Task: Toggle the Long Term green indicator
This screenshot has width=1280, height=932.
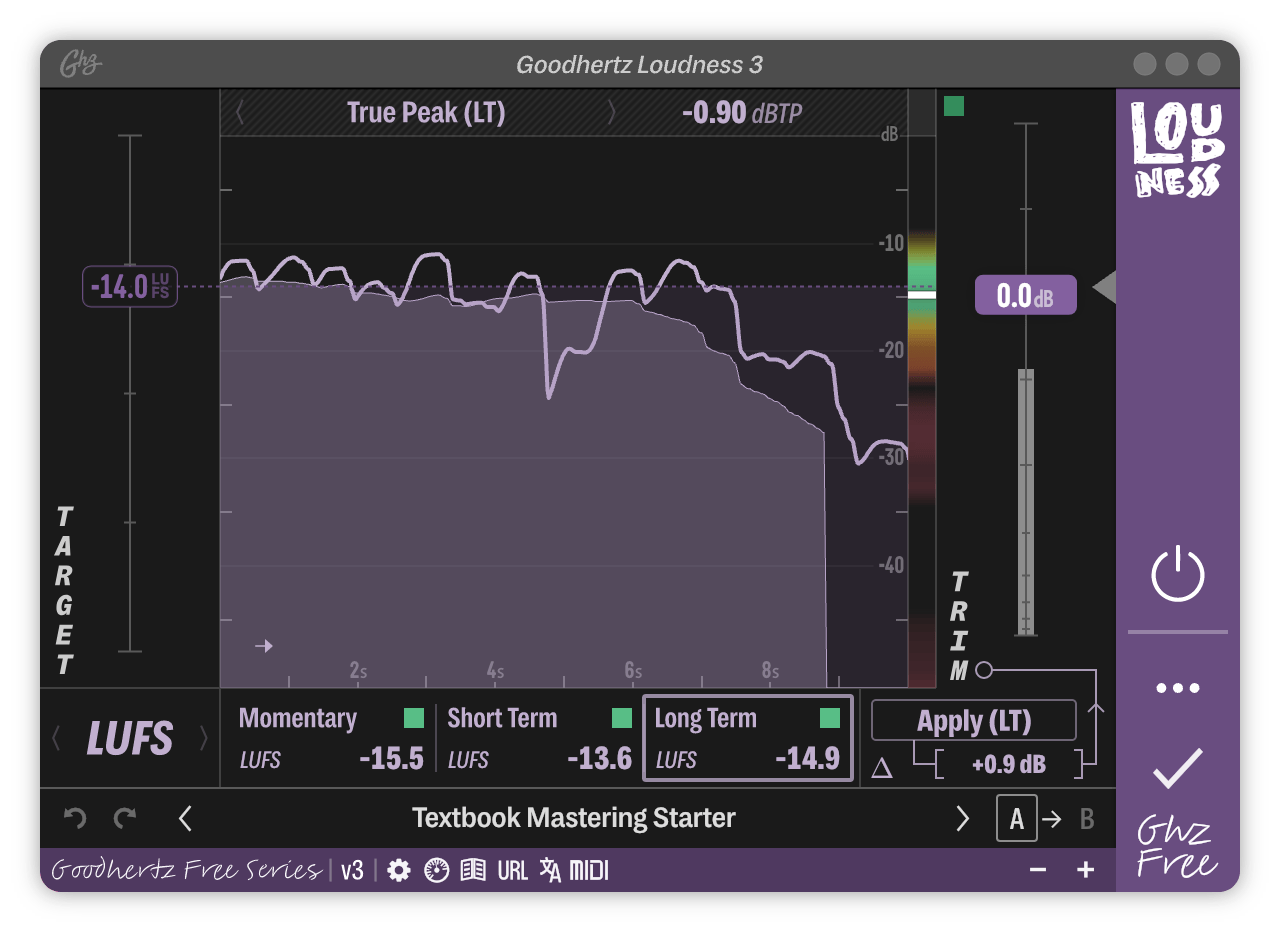Action: click(x=830, y=718)
